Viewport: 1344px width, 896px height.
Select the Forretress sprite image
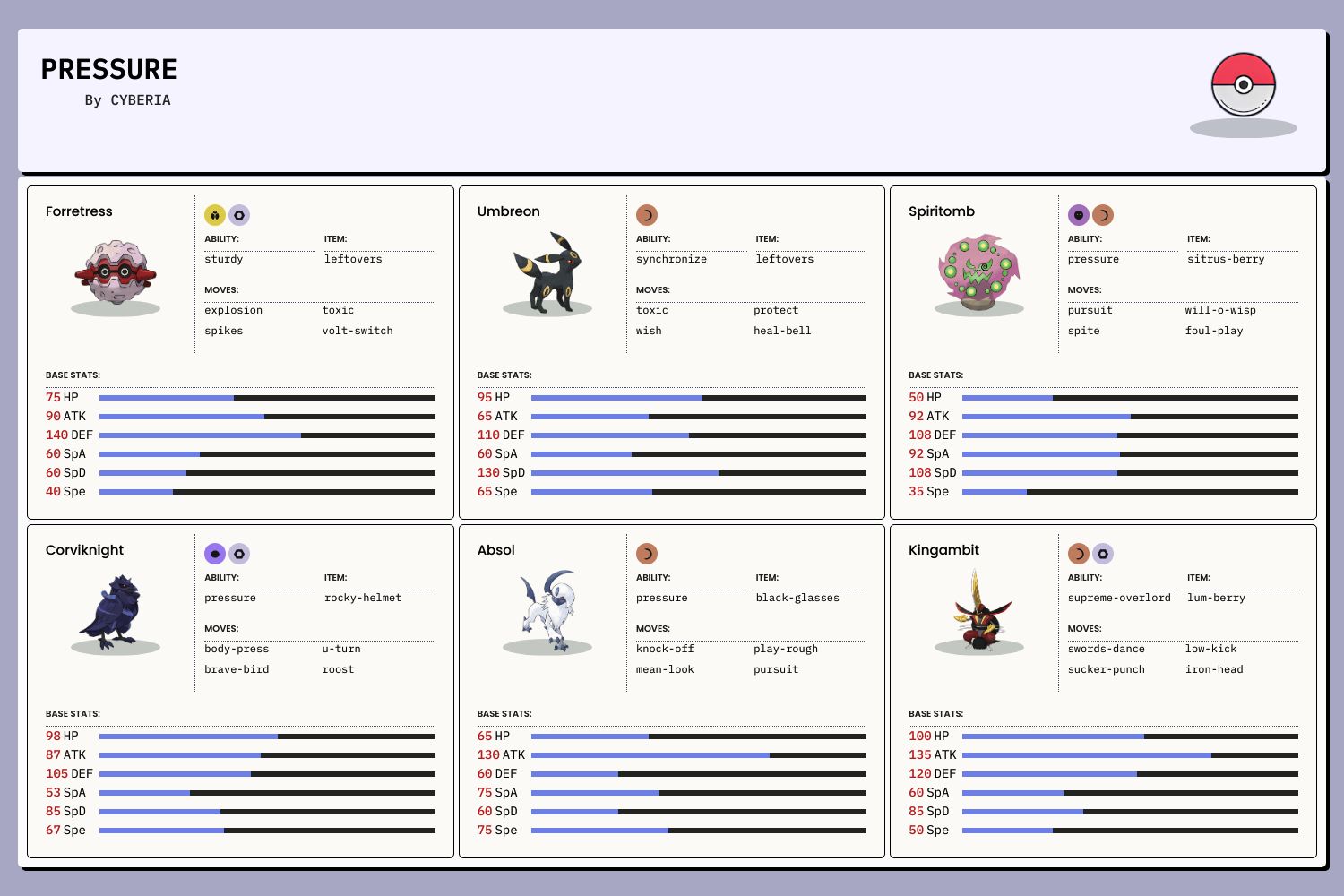click(116, 271)
